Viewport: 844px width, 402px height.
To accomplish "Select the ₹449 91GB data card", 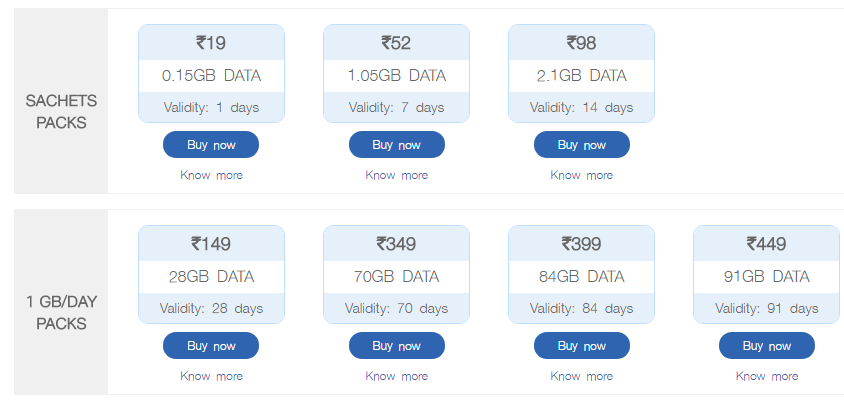I will 766,274.
